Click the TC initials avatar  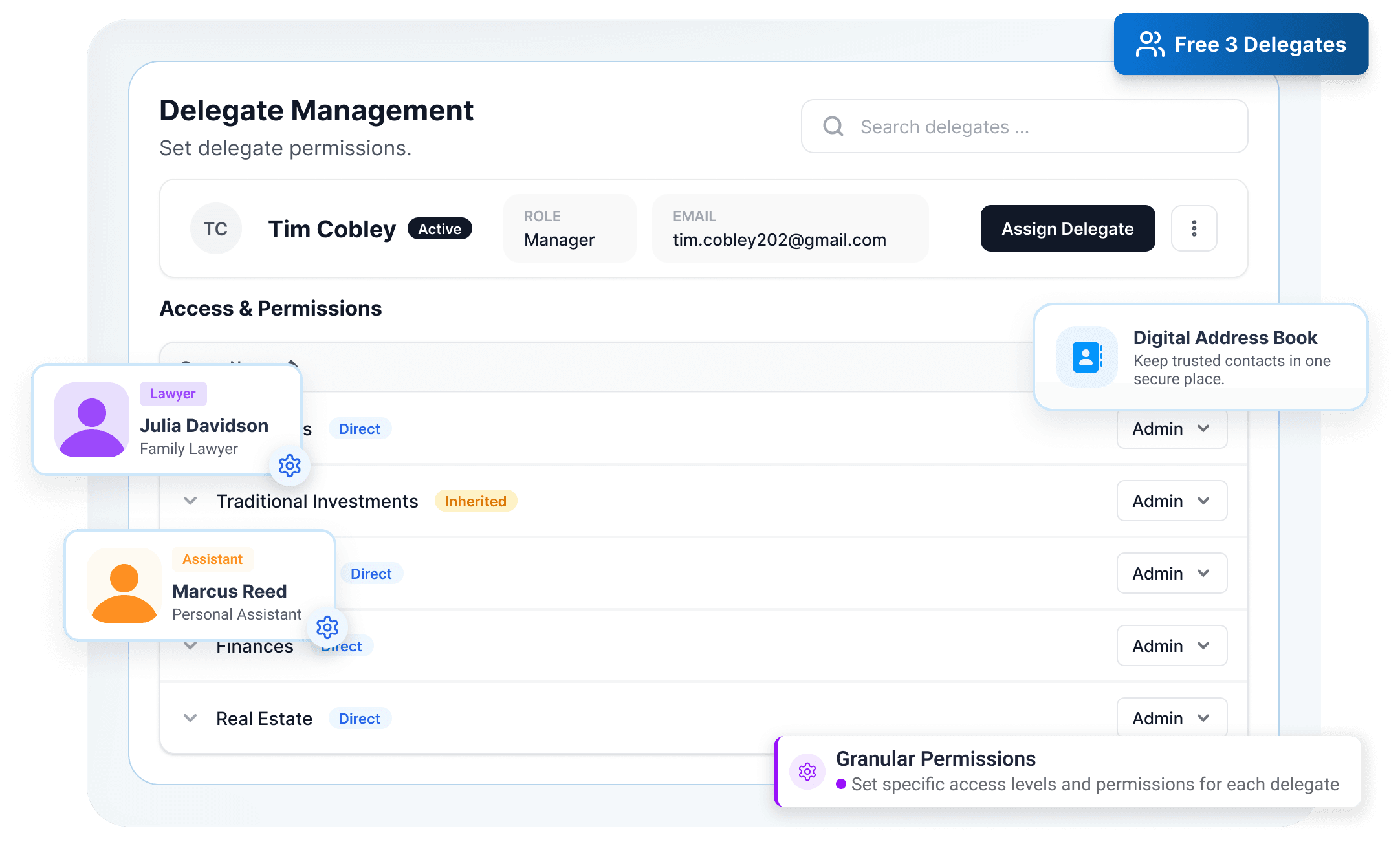point(215,228)
